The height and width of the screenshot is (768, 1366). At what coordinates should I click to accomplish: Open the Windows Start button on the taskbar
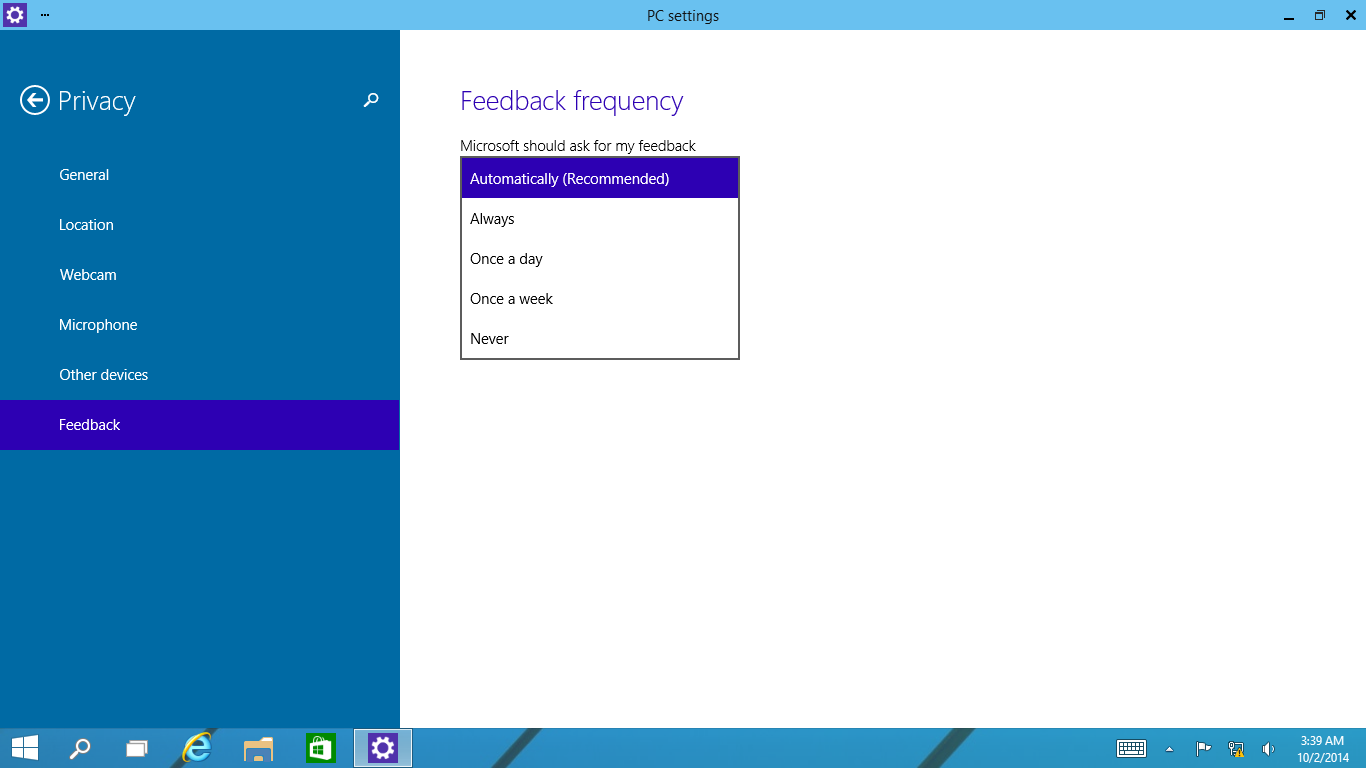point(24,747)
